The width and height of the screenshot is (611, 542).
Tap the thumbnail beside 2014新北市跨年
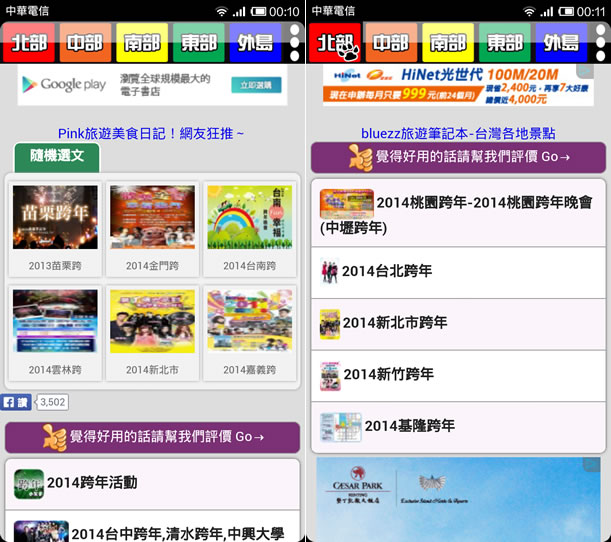(330, 324)
